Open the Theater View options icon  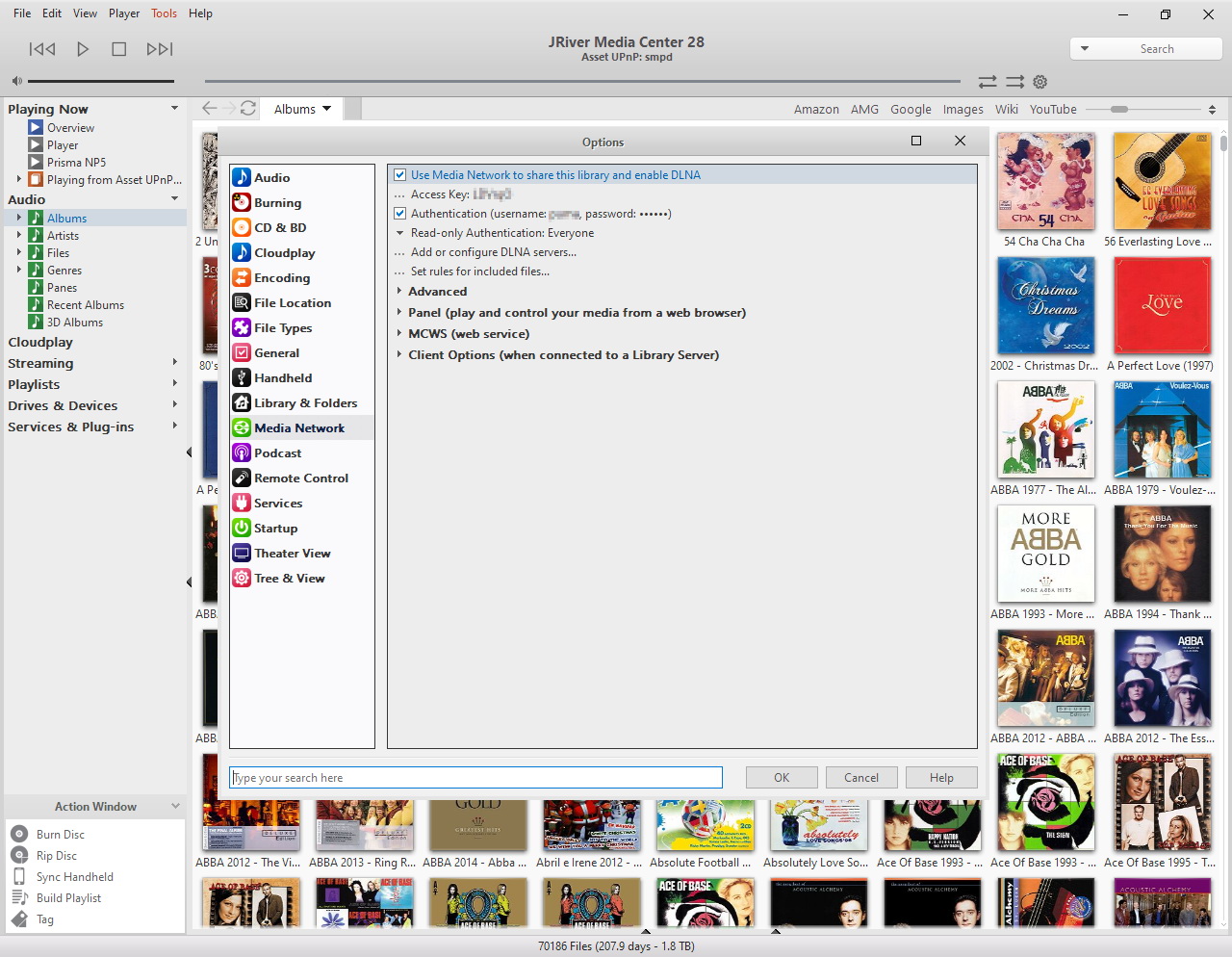coord(242,553)
